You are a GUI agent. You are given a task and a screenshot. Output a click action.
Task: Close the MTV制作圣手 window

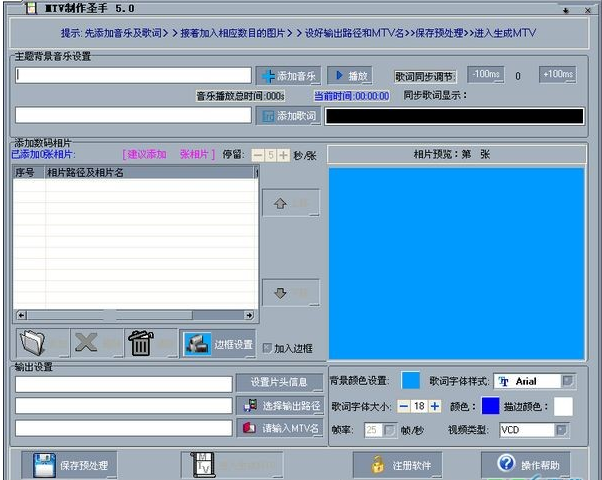tap(588, 10)
